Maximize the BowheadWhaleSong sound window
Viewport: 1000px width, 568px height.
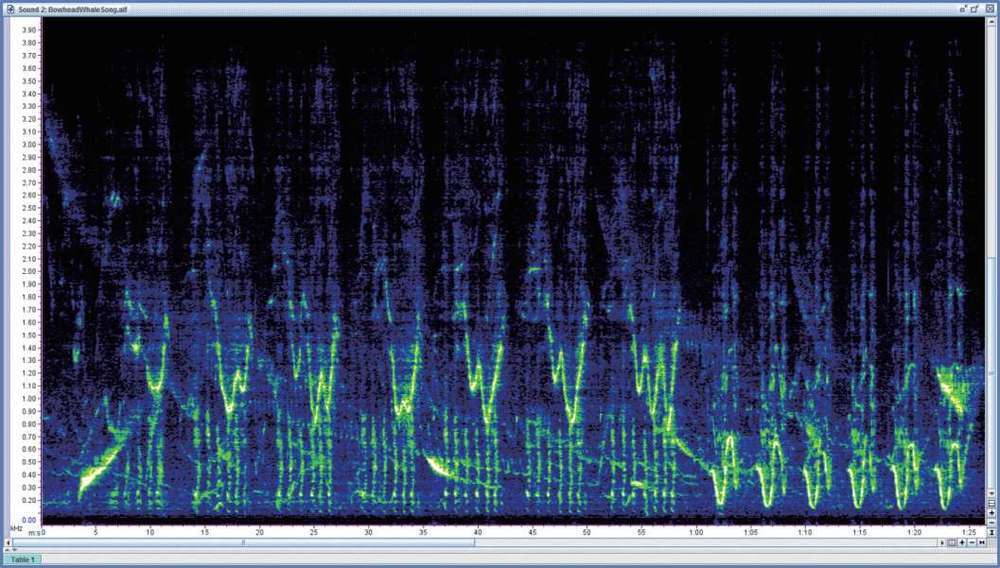click(976, 7)
